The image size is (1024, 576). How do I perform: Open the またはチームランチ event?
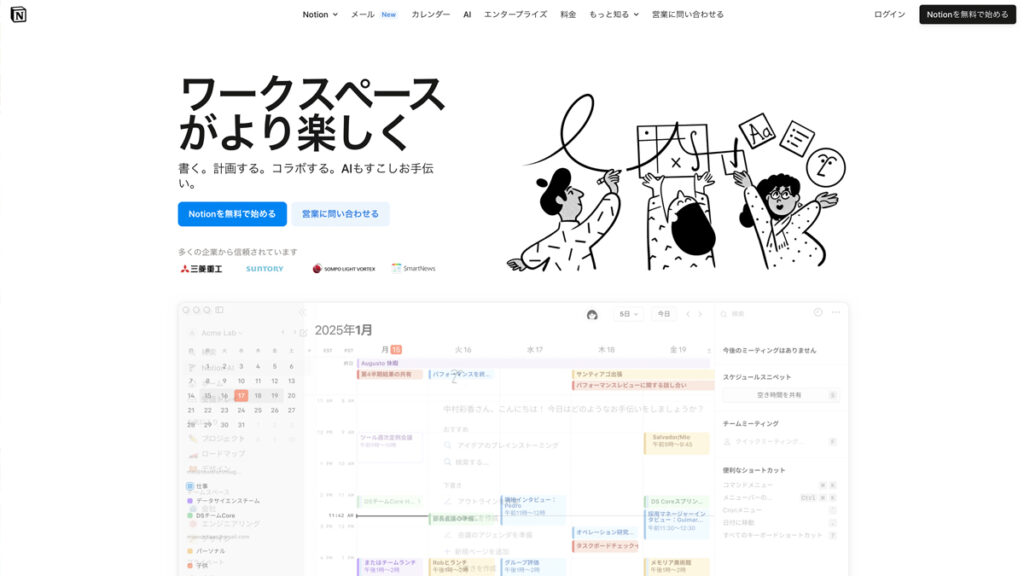tap(389, 566)
